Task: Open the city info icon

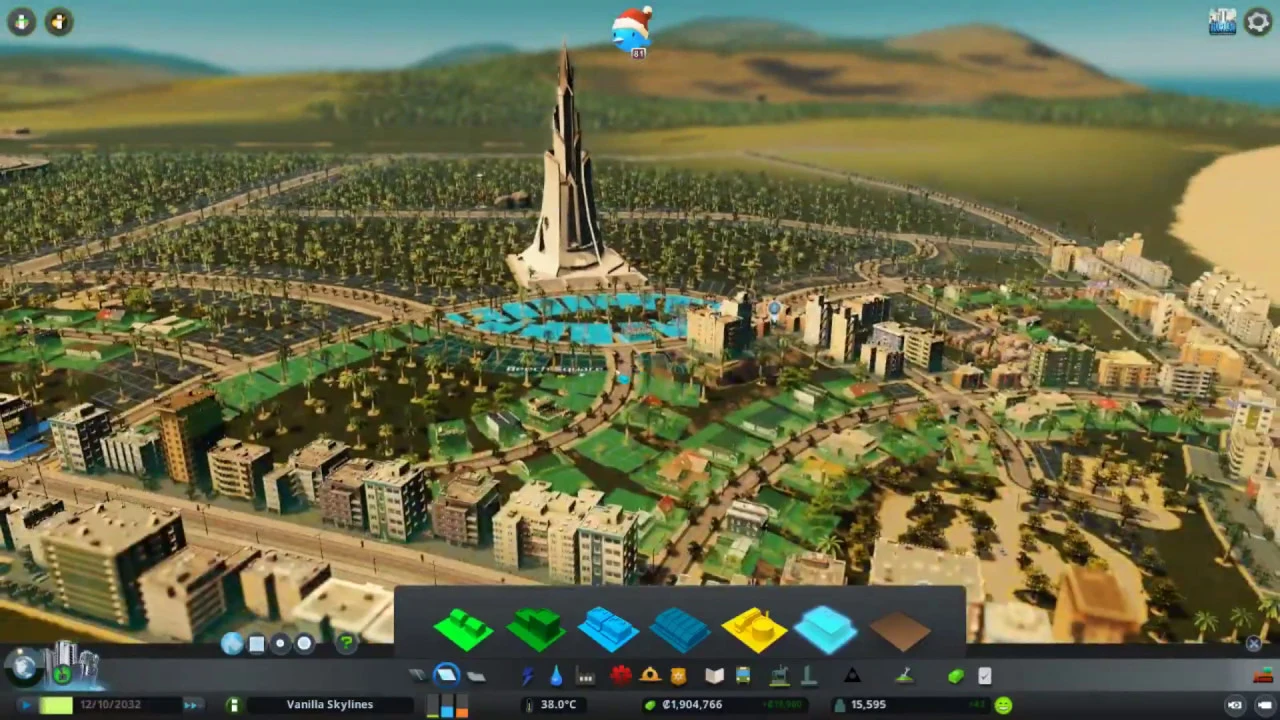Action: point(233,705)
